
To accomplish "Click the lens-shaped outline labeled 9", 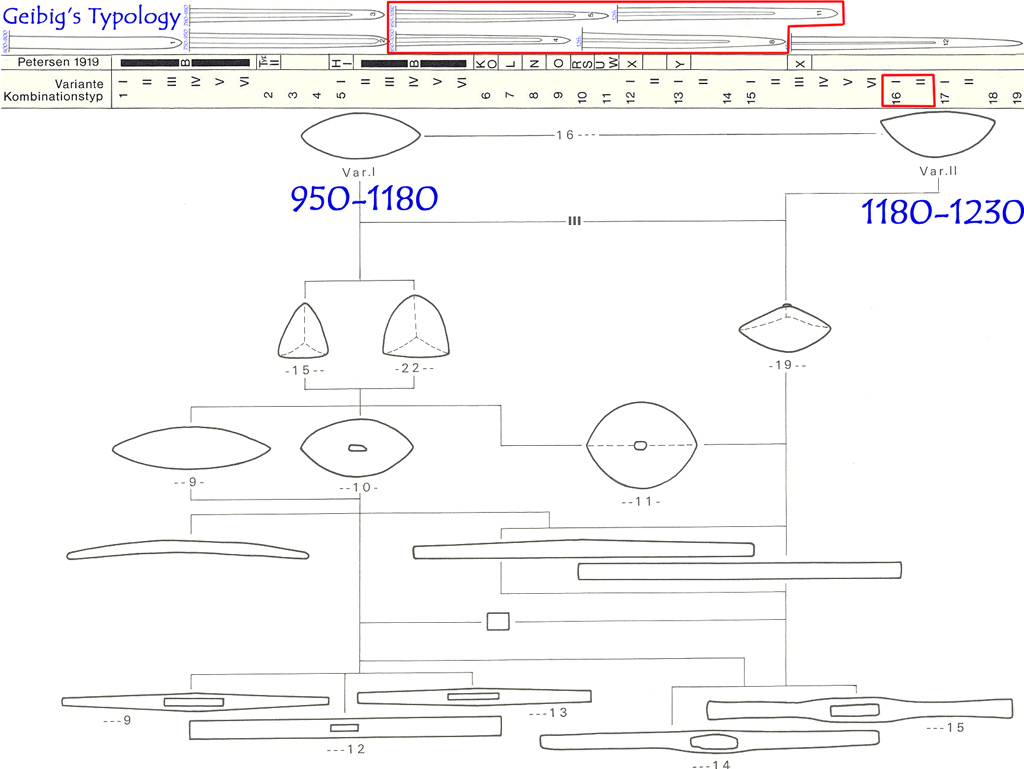I will pyautogui.click(x=190, y=447).
